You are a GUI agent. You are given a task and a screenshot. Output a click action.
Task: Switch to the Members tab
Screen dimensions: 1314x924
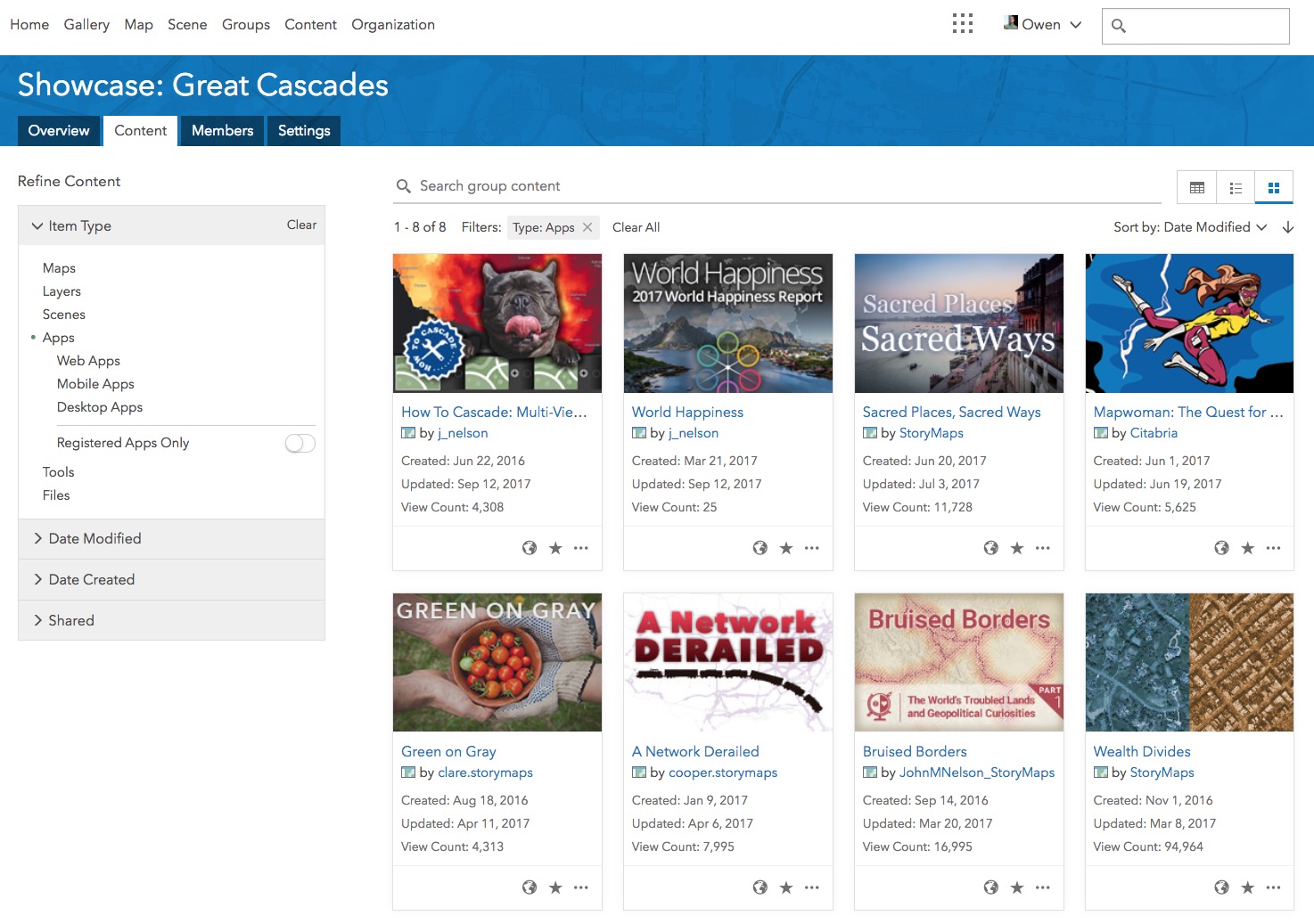click(x=222, y=131)
